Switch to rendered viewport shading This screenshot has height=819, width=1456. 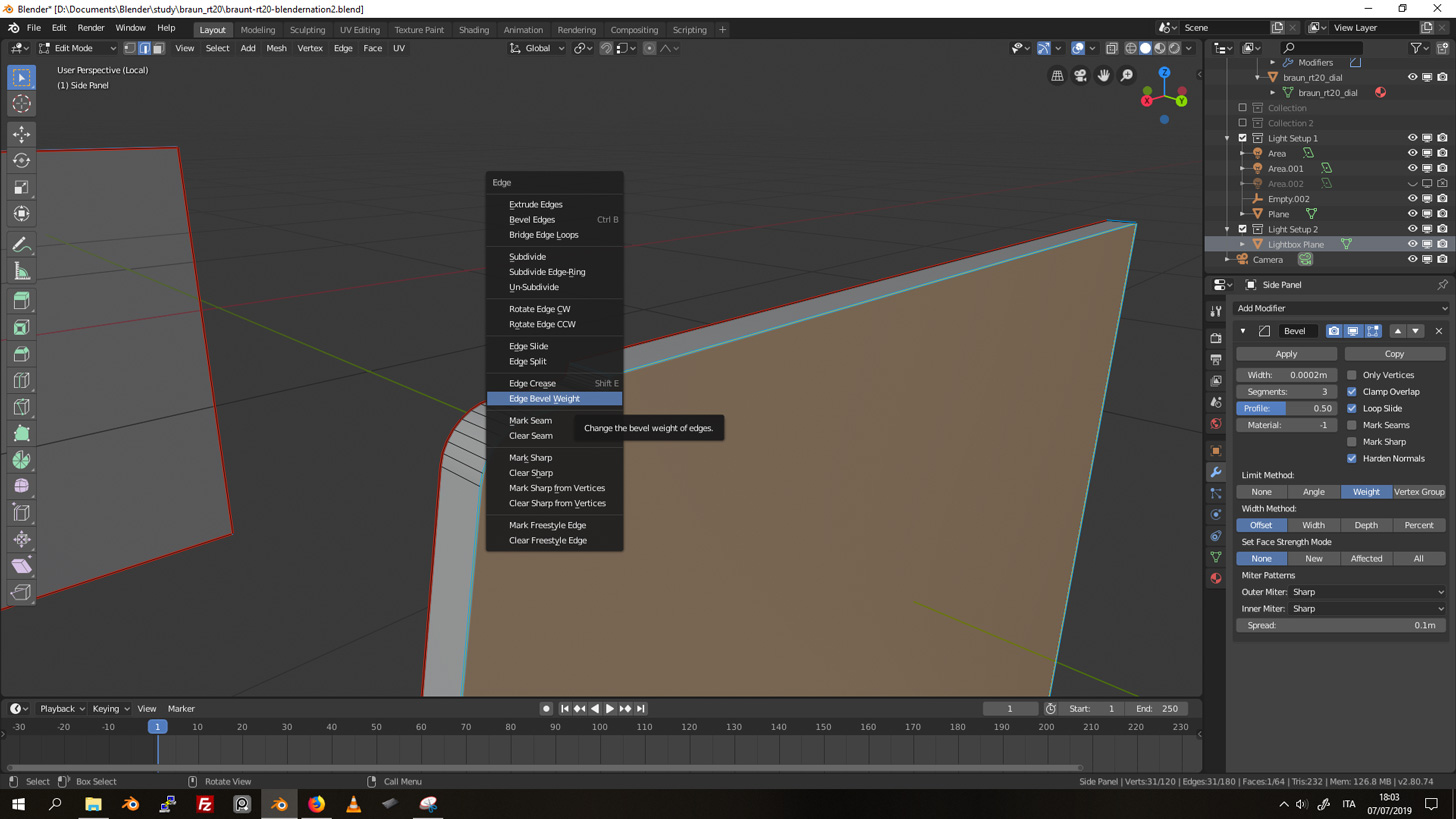(1174, 48)
